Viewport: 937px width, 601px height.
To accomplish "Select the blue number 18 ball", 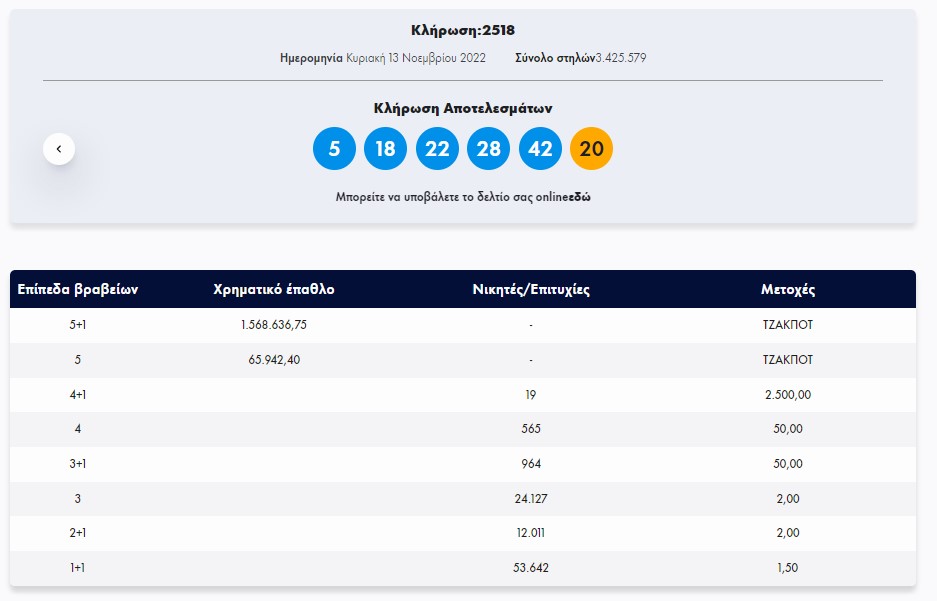I will (x=386, y=149).
